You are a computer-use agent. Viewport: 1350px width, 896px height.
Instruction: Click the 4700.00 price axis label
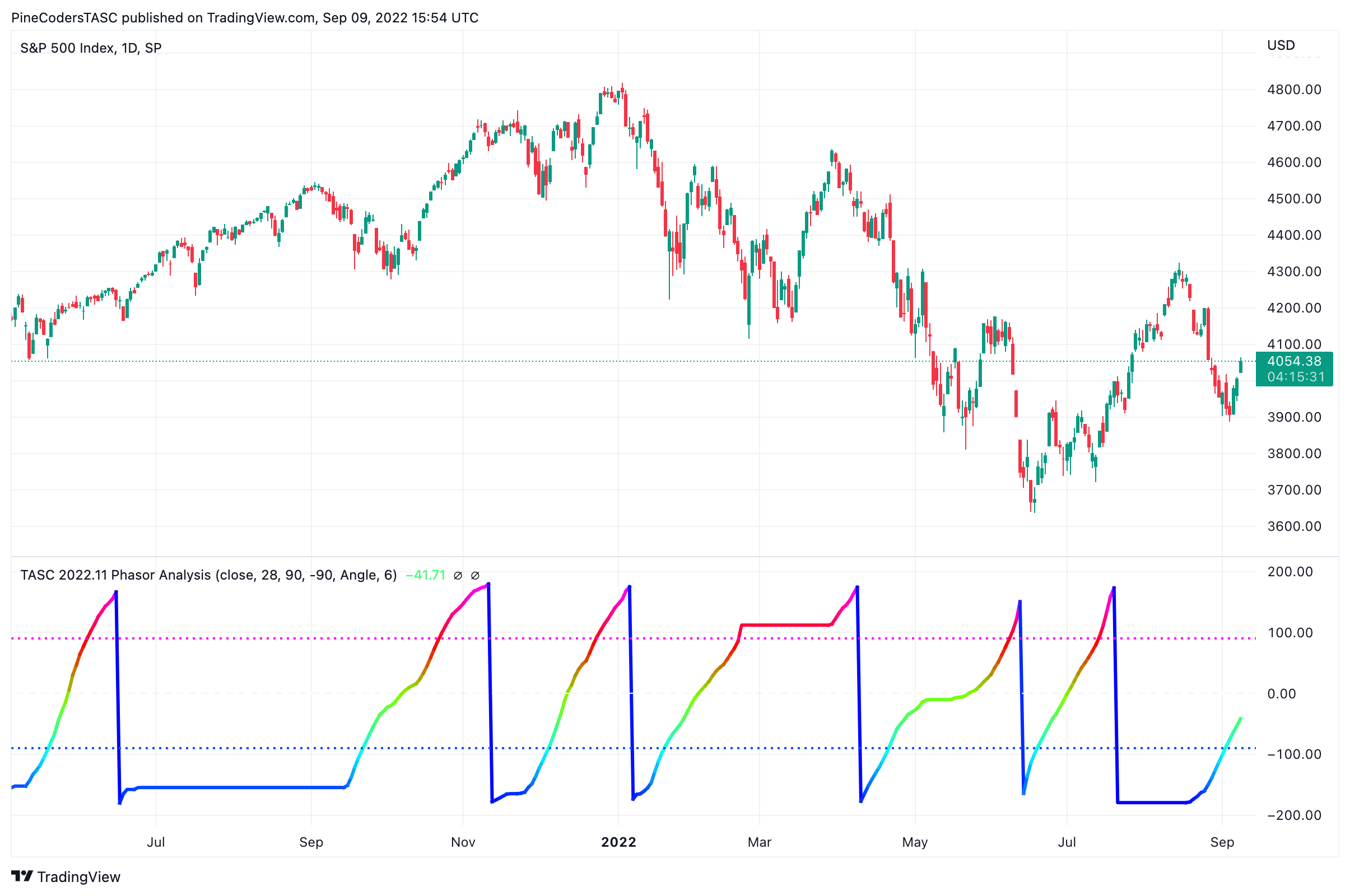[1294, 127]
